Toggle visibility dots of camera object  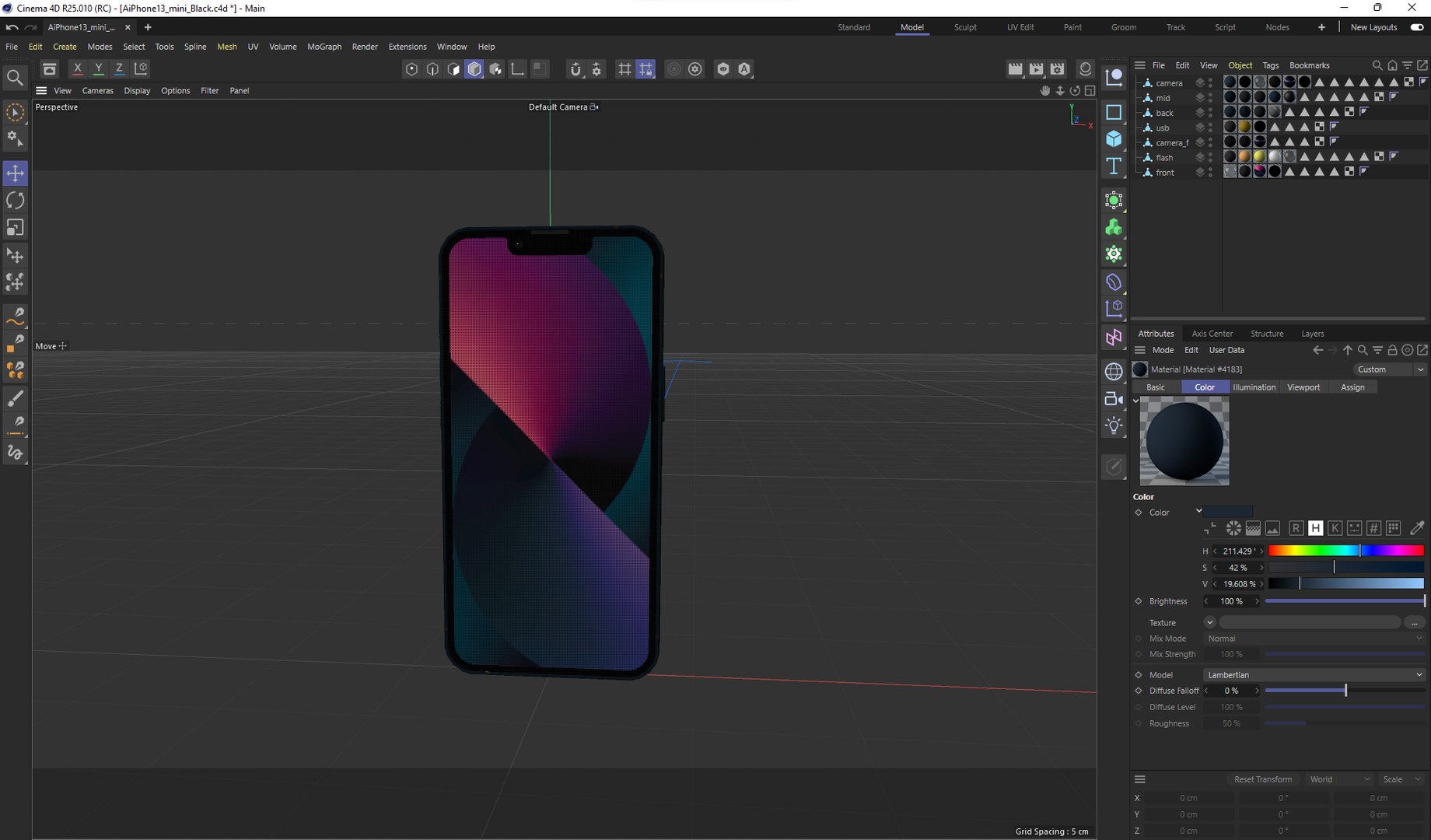click(1210, 82)
